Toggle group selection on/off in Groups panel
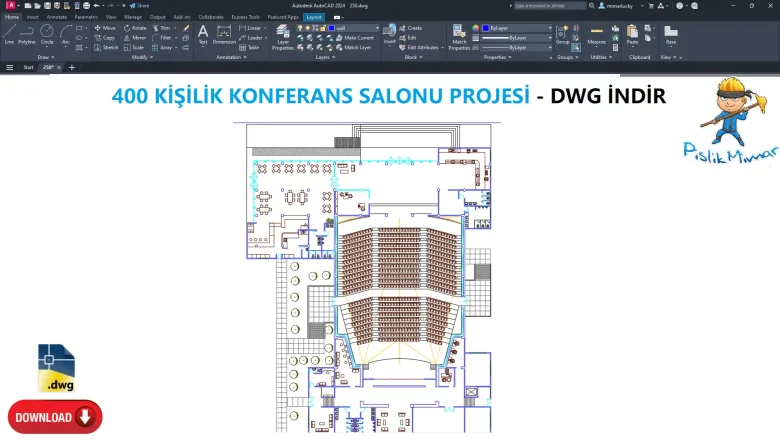This screenshot has width=780, height=439. point(576,48)
